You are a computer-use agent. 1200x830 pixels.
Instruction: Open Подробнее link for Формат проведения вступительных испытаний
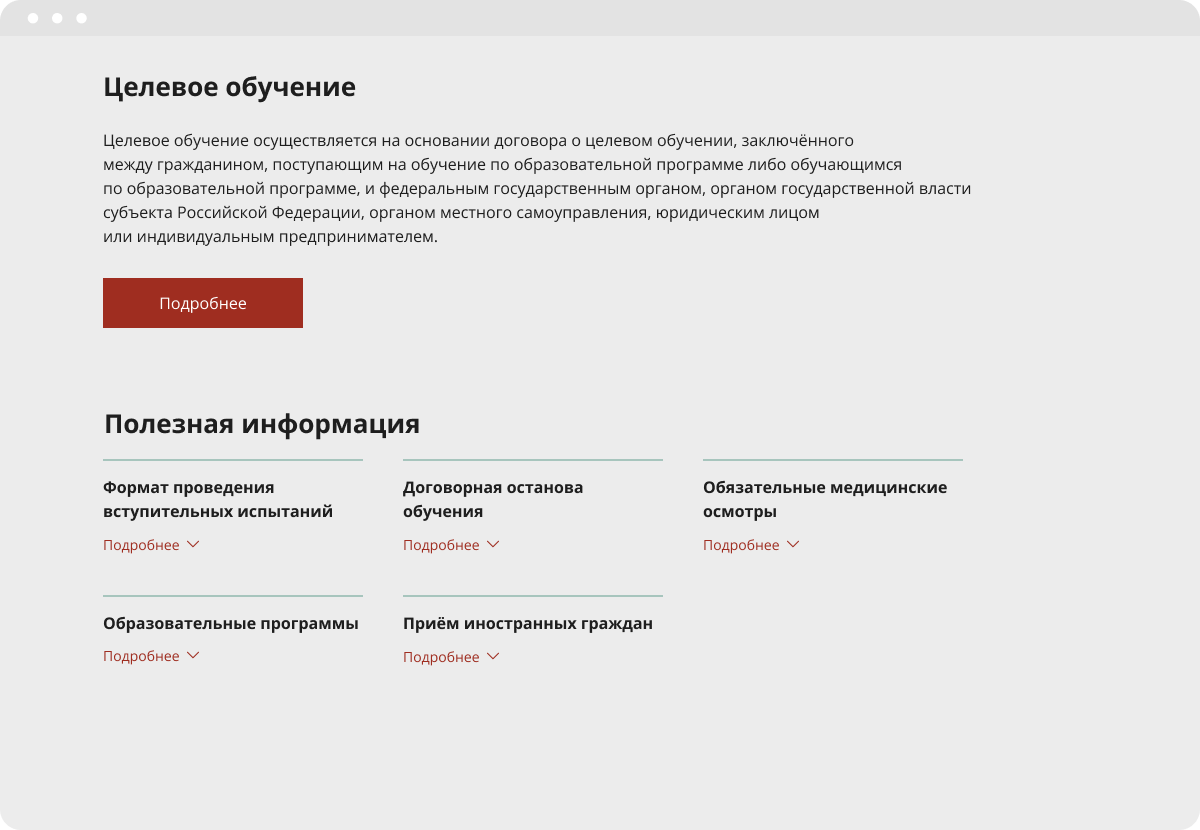coord(141,545)
